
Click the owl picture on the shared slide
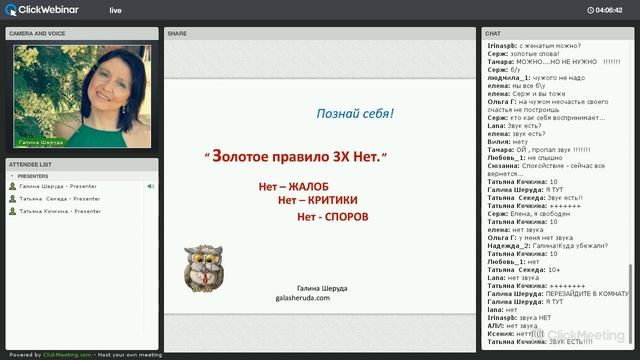pos(203,268)
